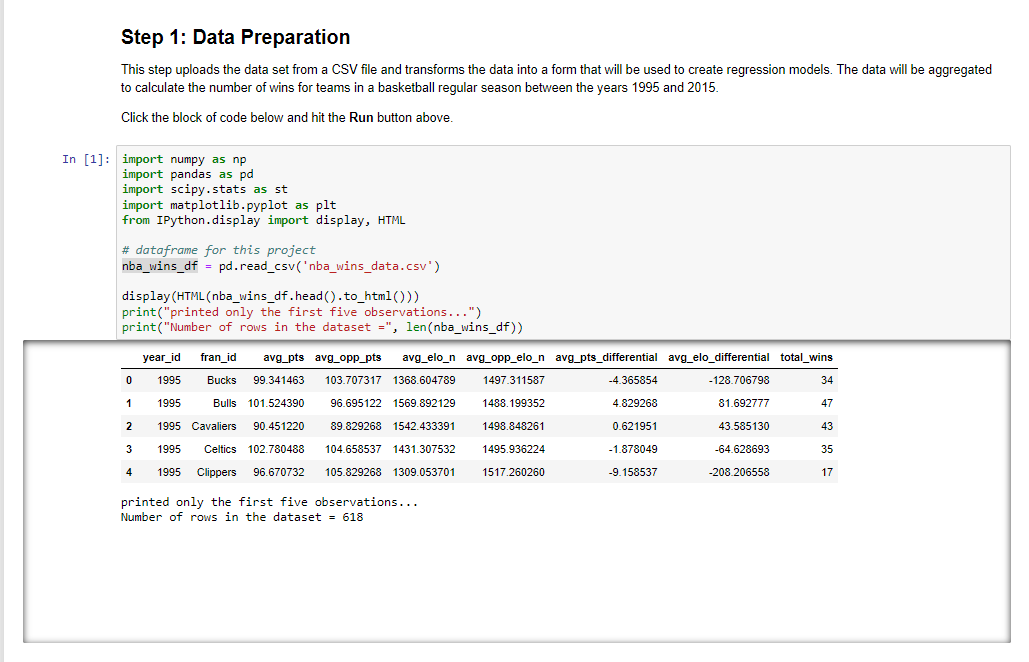The width and height of the screenshot is (1029, 662).
Task: Click the value 90.451220
Action: coord(279,426)
